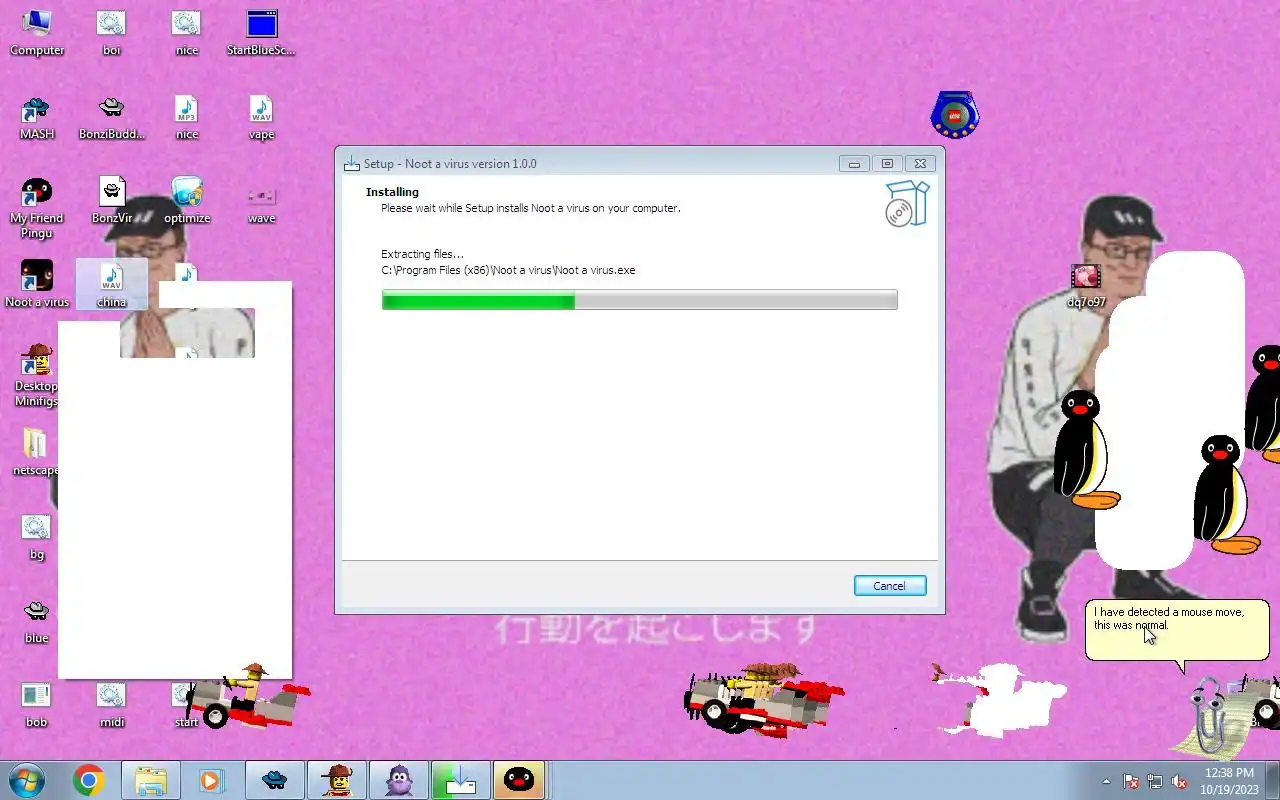Show hidden system tray icons
The width and height of the screenshot is (1280, 800).
click(x=1106, y=781)
